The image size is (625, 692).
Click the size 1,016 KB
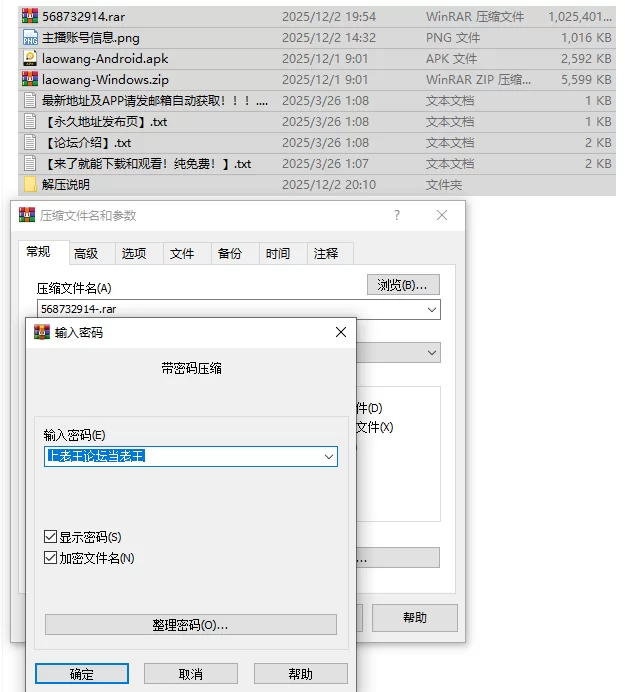click(586, 38)
